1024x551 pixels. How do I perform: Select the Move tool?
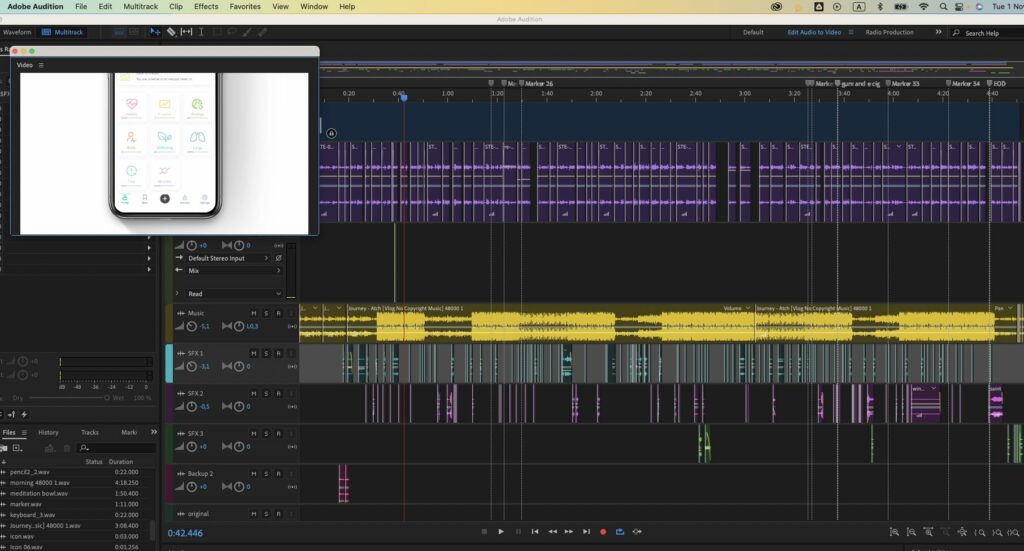click(x=155, y=32)
